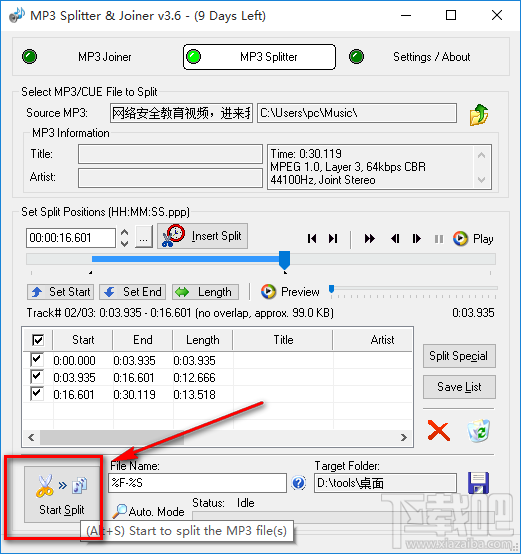The image size is (521, 554).
Task: Click the End column header
Action: click(143, 340)
